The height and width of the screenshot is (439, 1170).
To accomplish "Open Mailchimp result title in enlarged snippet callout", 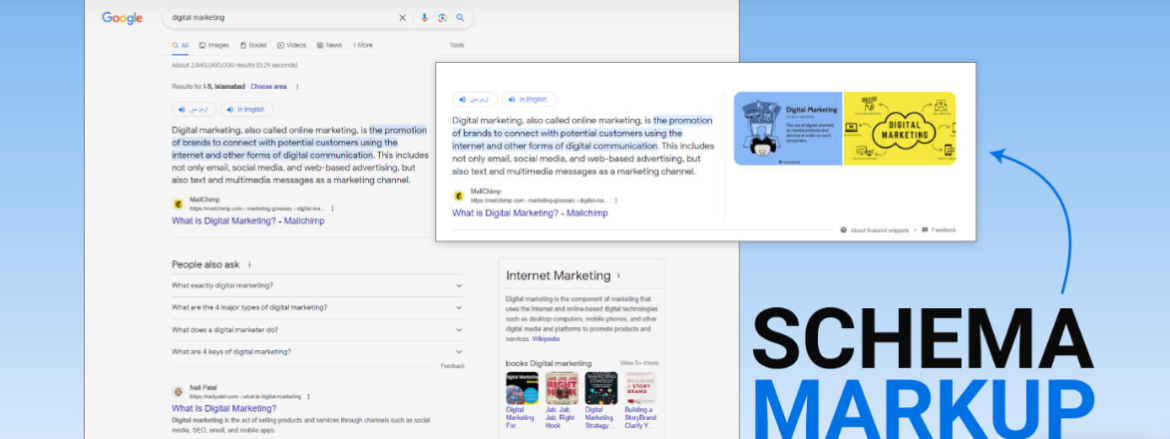I will pyautogui.click(x=530, y=213).
